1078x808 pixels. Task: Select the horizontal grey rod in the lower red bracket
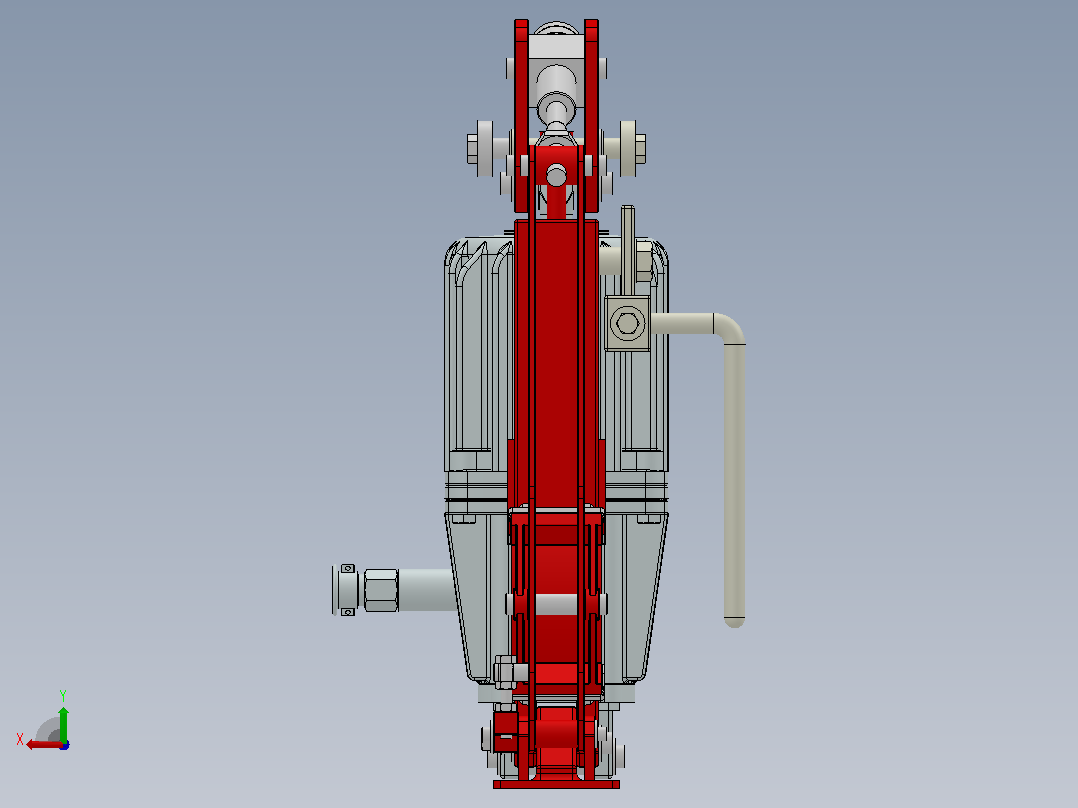click(x=556, y=604)
